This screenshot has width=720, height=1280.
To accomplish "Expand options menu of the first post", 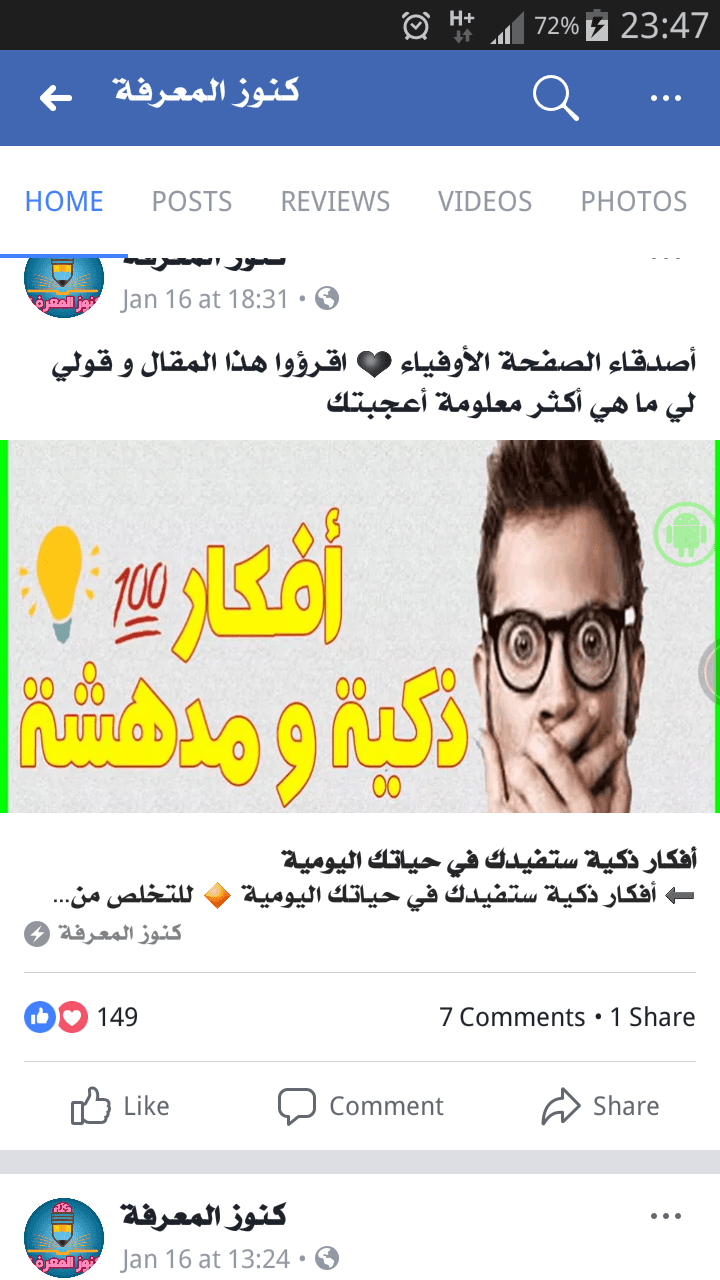I will click(x=665, y=257).
